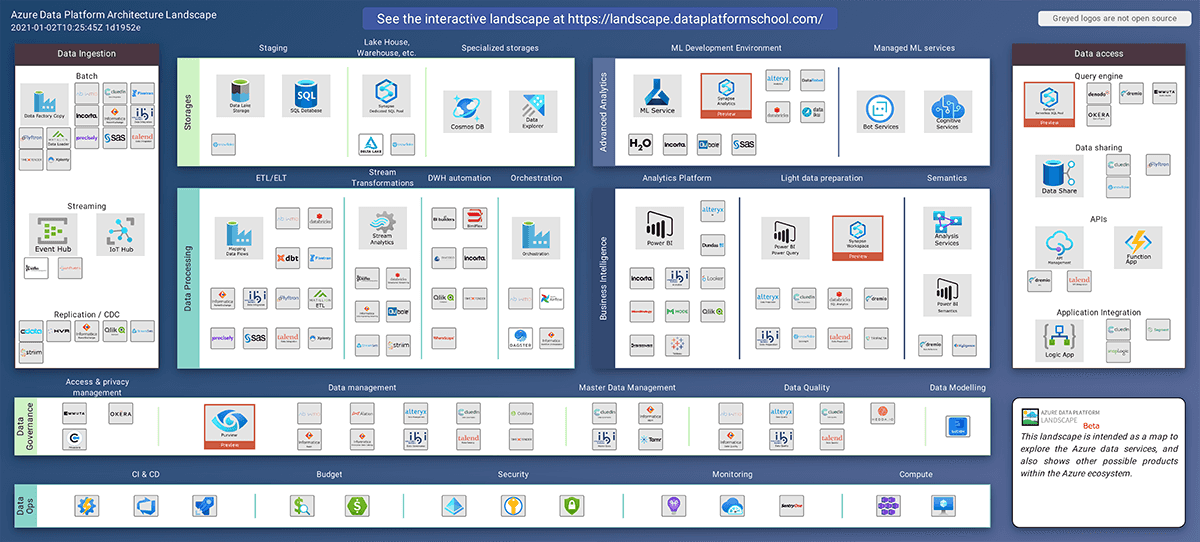Click the 'Data Ingestion' panel header
This screenshot has width=1200, height=542.
(87, 53)
